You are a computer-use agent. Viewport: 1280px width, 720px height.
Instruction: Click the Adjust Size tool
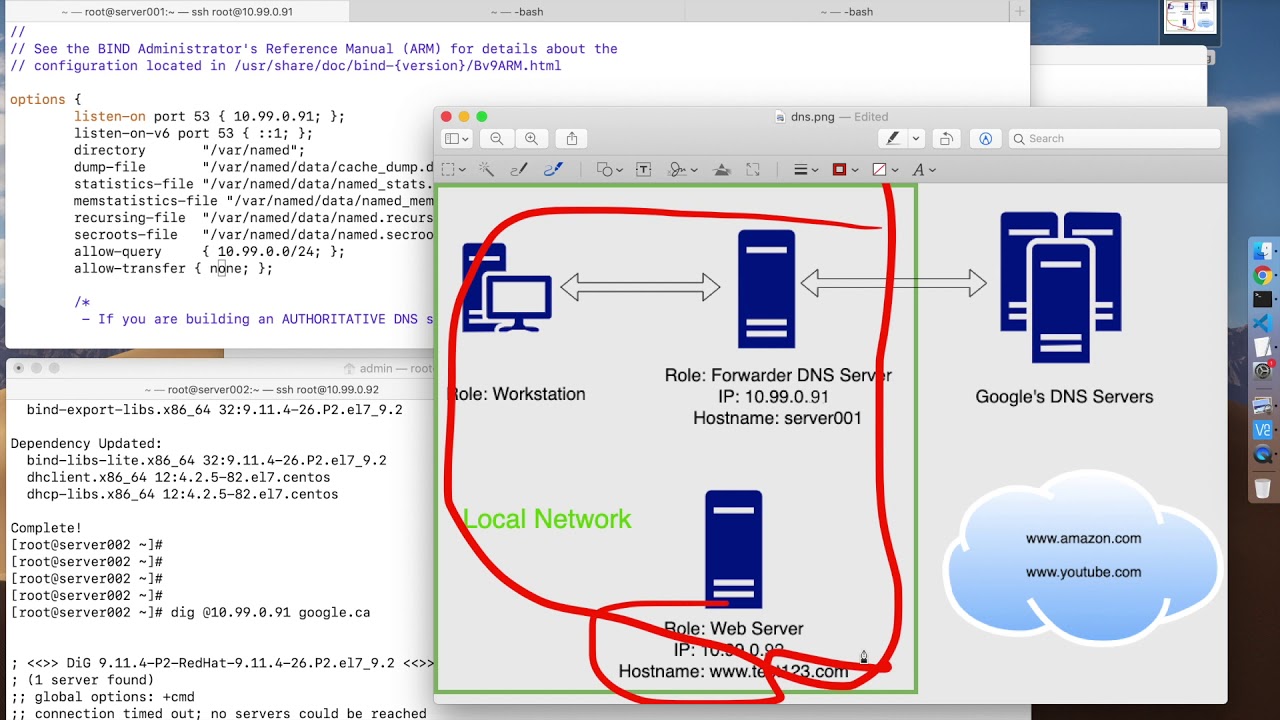[753, 170]
